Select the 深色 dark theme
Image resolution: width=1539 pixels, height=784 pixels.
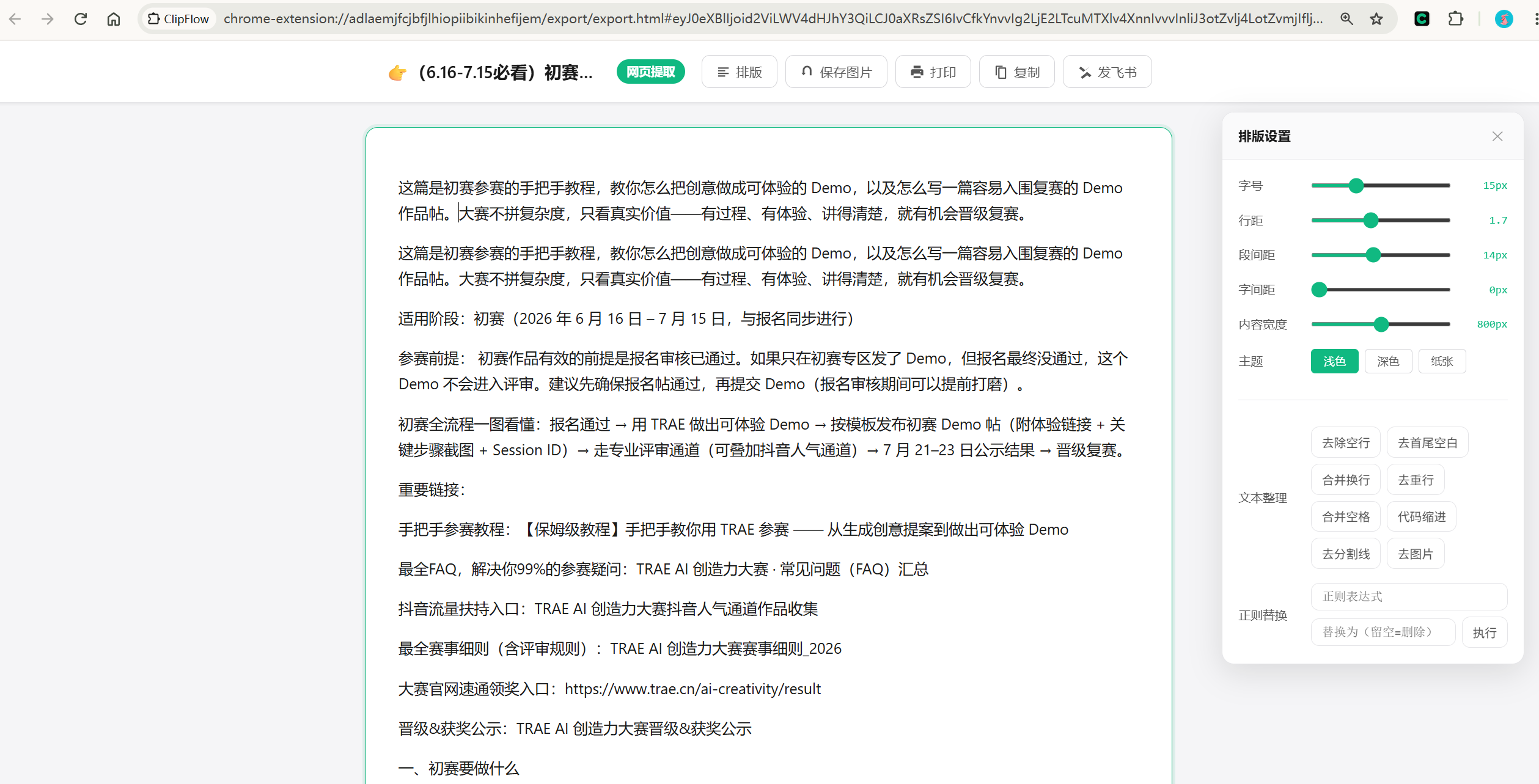(1388, 361)
